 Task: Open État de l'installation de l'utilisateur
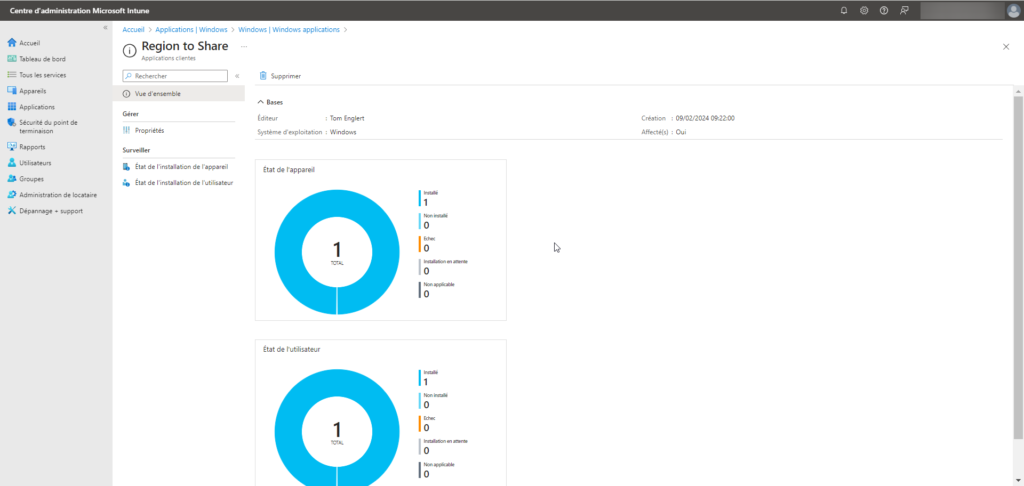[184, 182]
